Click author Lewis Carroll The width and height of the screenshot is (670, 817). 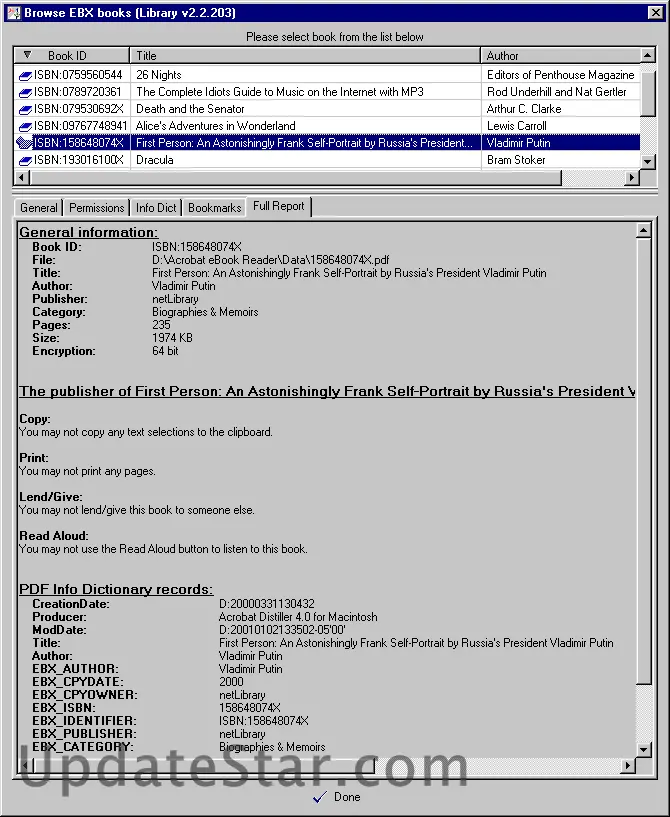(x=517, y=126)
